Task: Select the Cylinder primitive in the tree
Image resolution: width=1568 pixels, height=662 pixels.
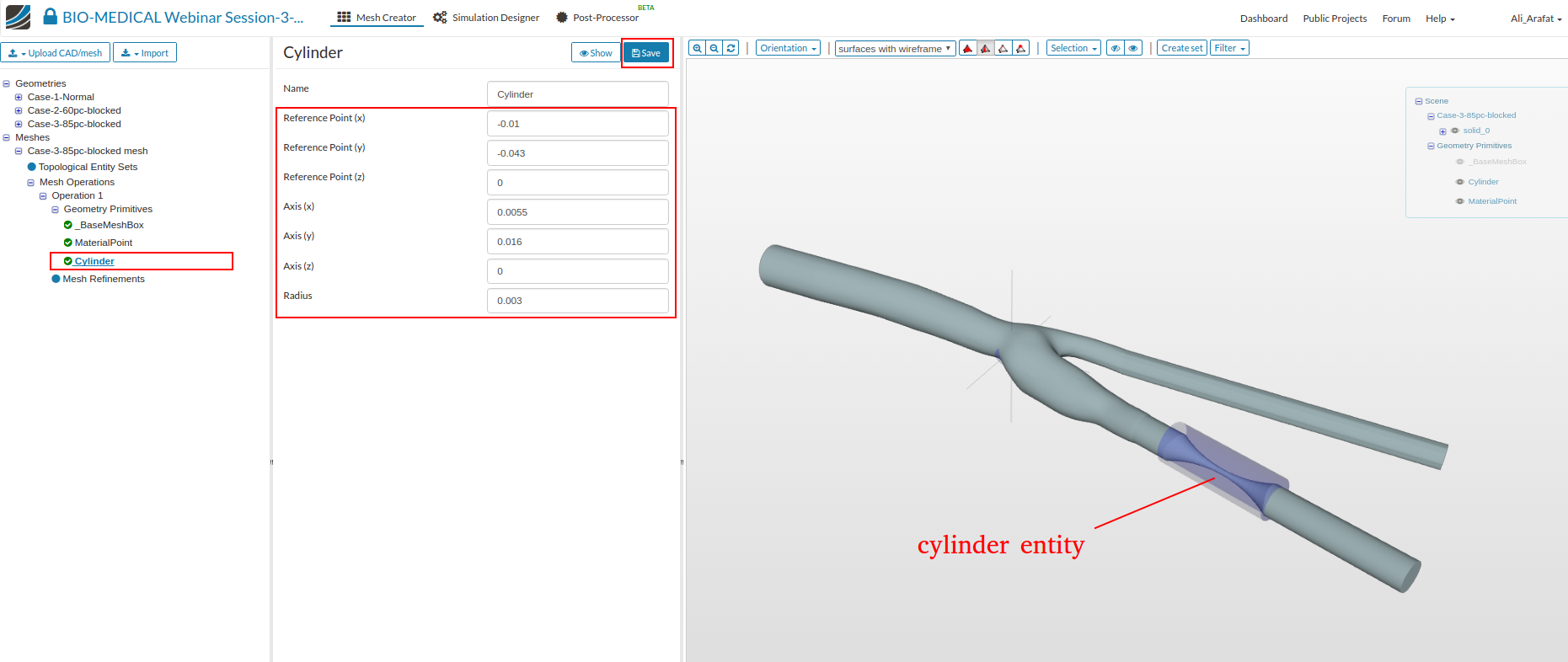Action: pos(94,261)
